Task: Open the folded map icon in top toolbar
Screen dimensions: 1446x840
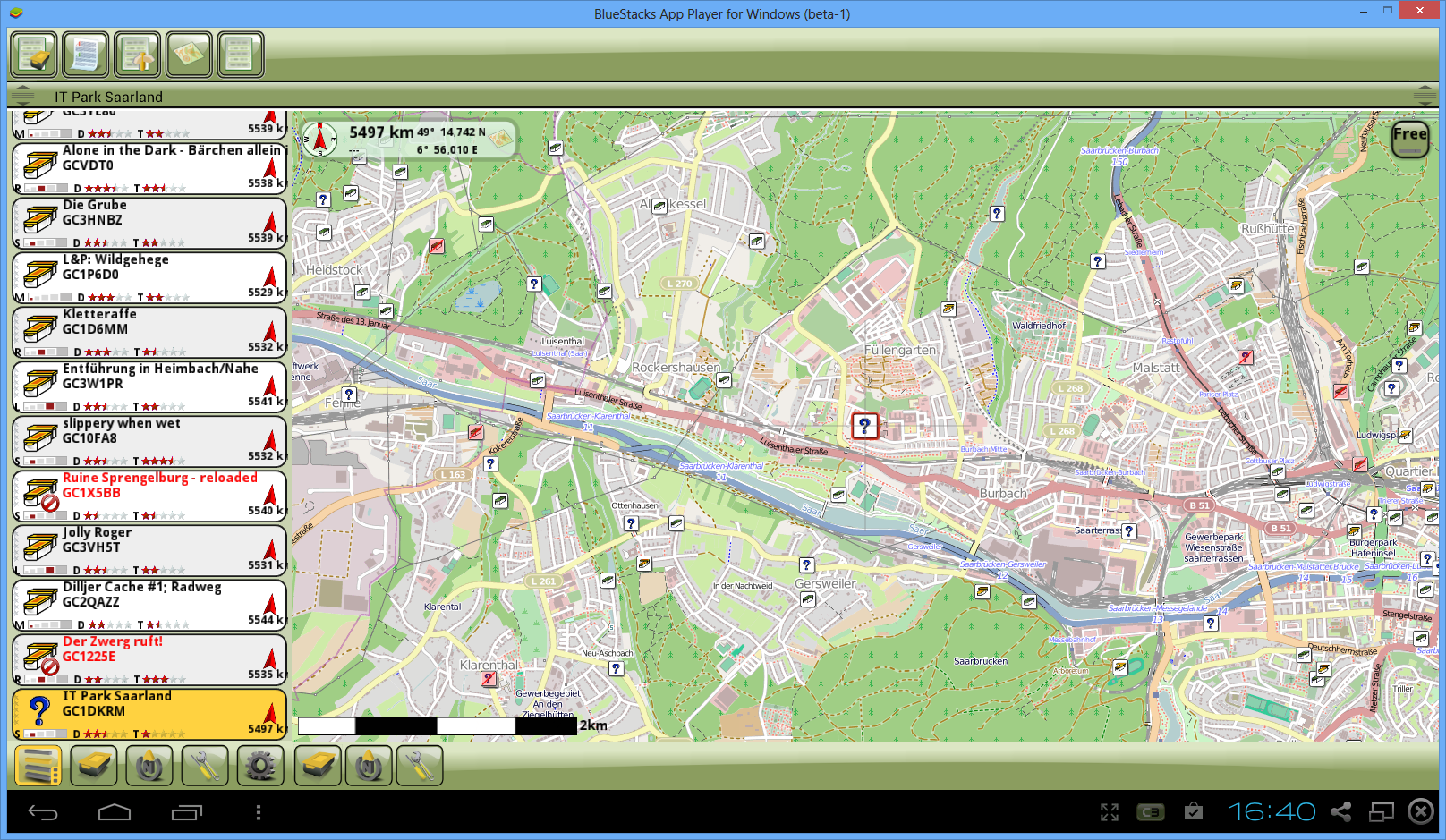Action: [189, 55]
